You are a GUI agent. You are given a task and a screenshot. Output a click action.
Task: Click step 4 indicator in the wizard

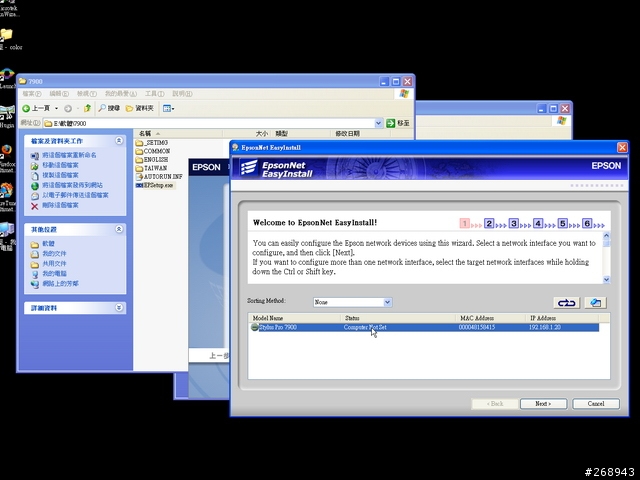tap(538, 223)
